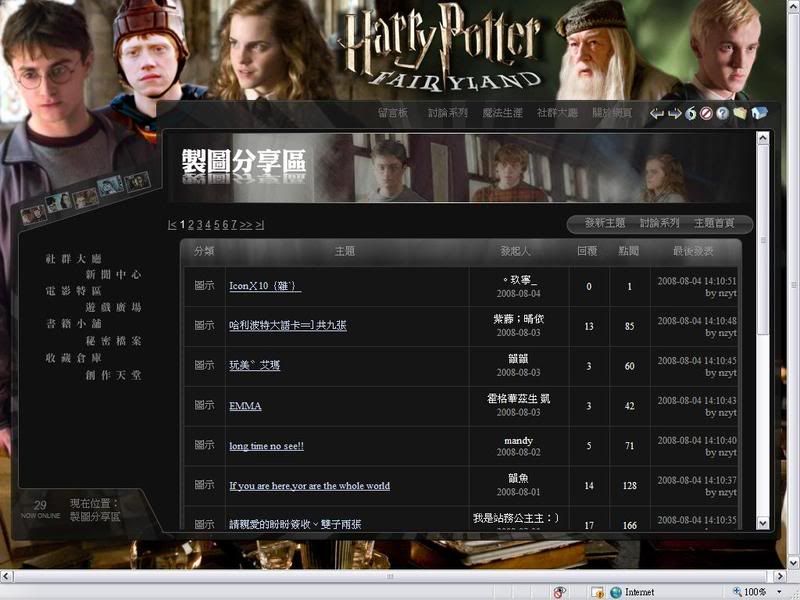Open topic IconX10 {雜`}

coord(265,286)
